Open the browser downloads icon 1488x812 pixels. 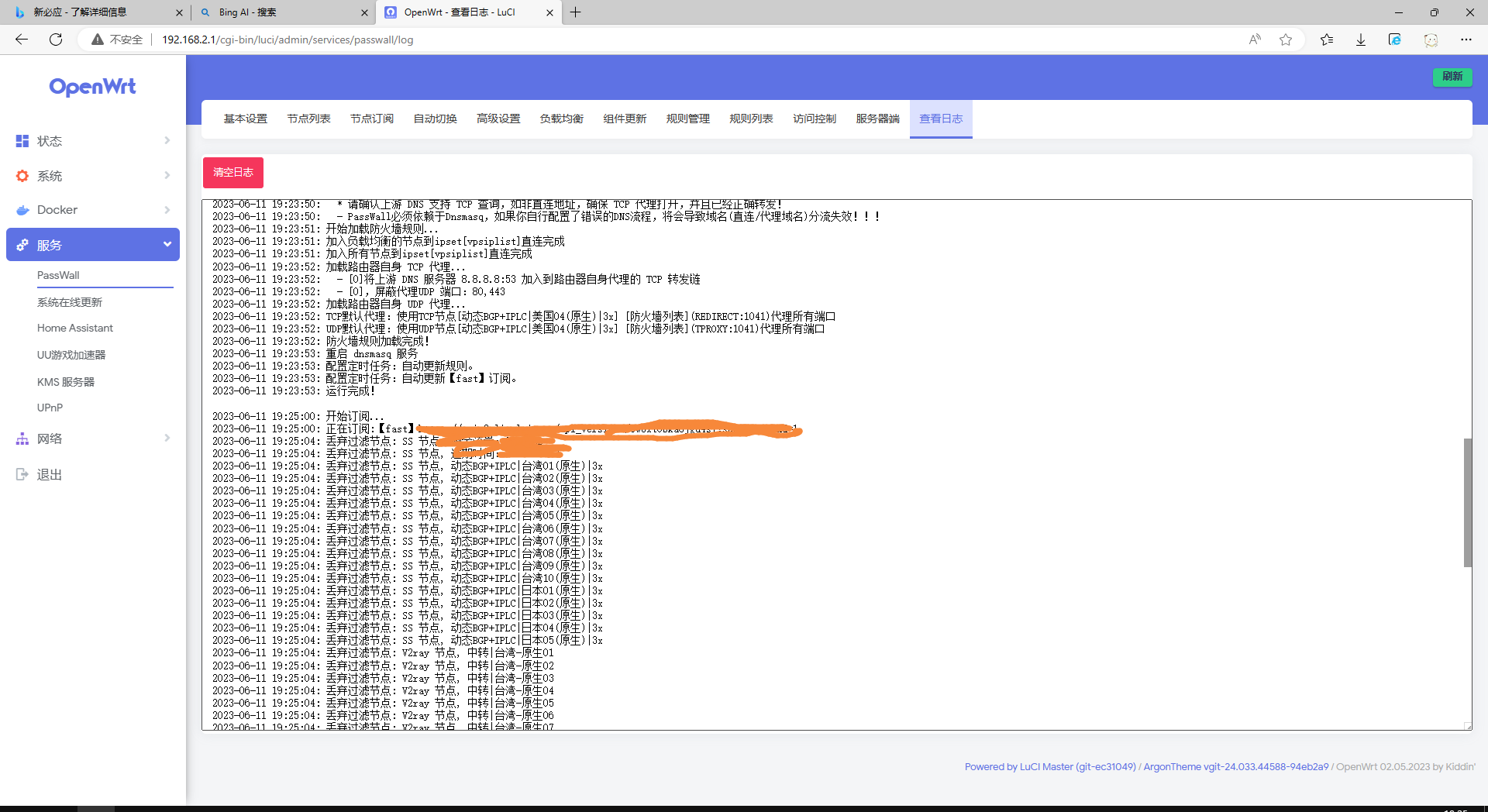pyautogui.click(x=1360, y=40)
